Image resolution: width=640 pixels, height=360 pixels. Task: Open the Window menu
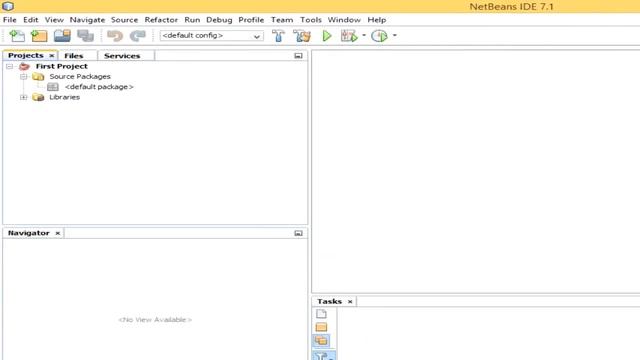(x=344, y=20)
